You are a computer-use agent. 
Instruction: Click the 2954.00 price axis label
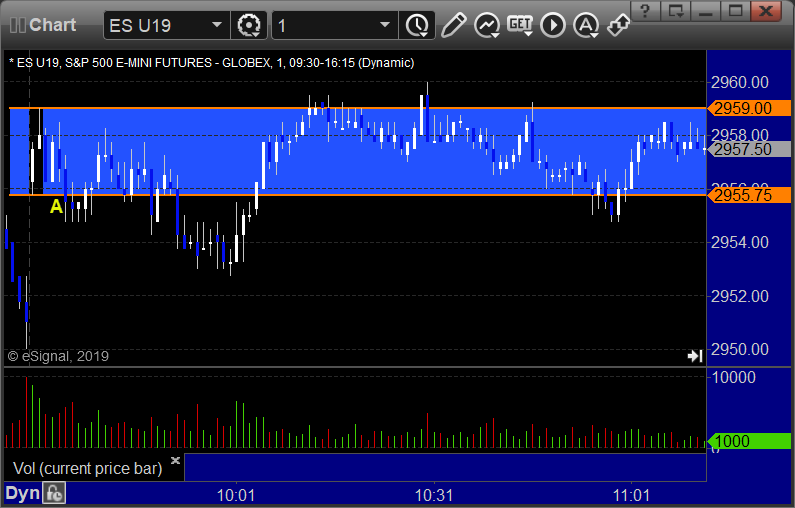(740, 242)
